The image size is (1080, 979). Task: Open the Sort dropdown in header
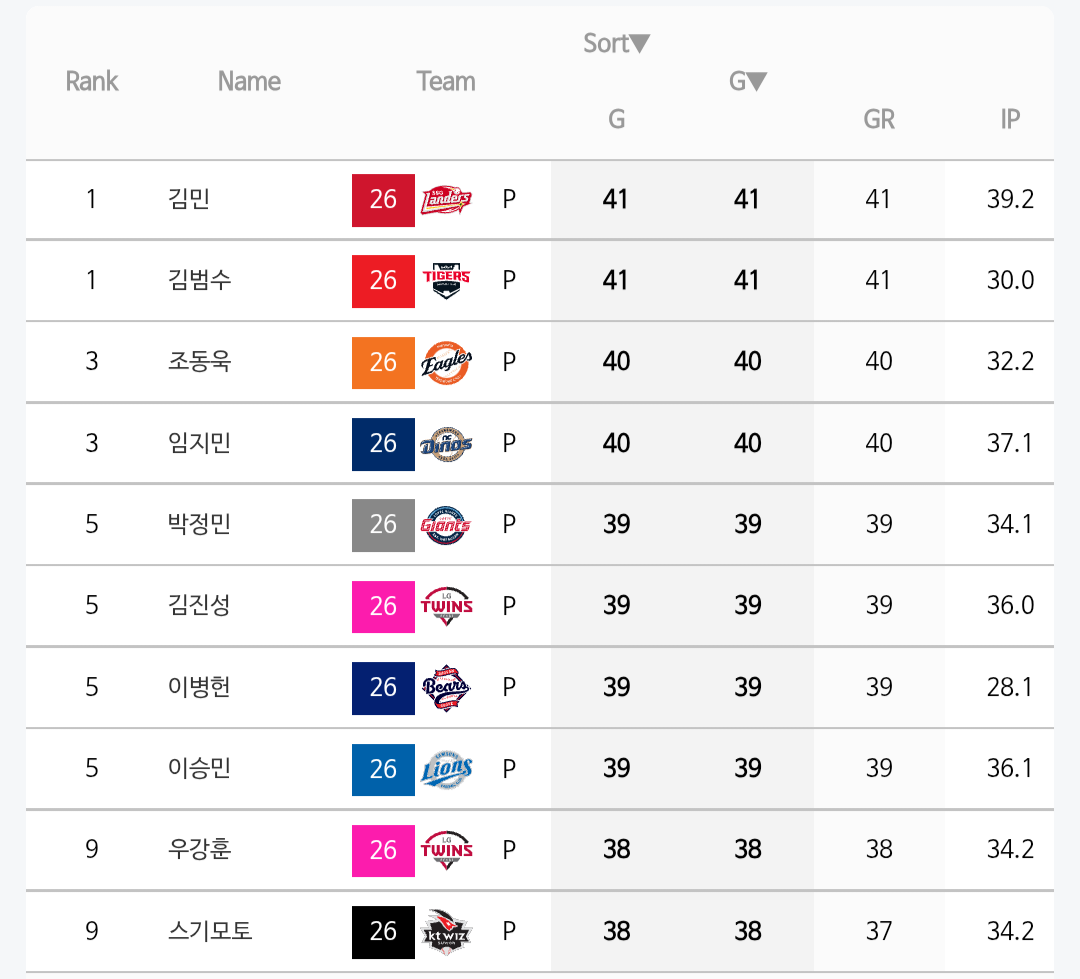[x=616, y=43]
